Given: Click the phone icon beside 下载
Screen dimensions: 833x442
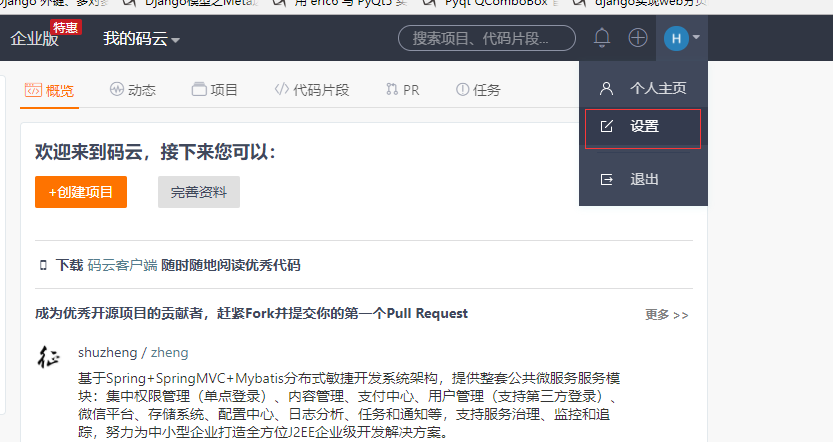Looking at the screenshot, I should click(x=43, y=265).
